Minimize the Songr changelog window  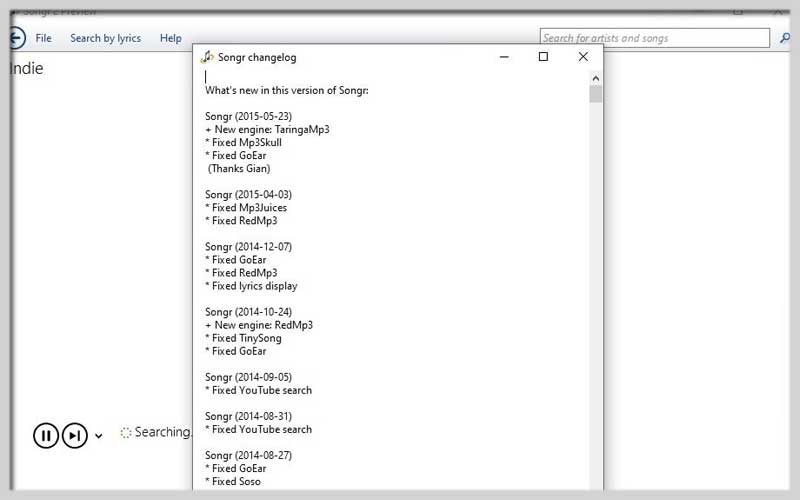pyautogui.click(x=504, y=57)
